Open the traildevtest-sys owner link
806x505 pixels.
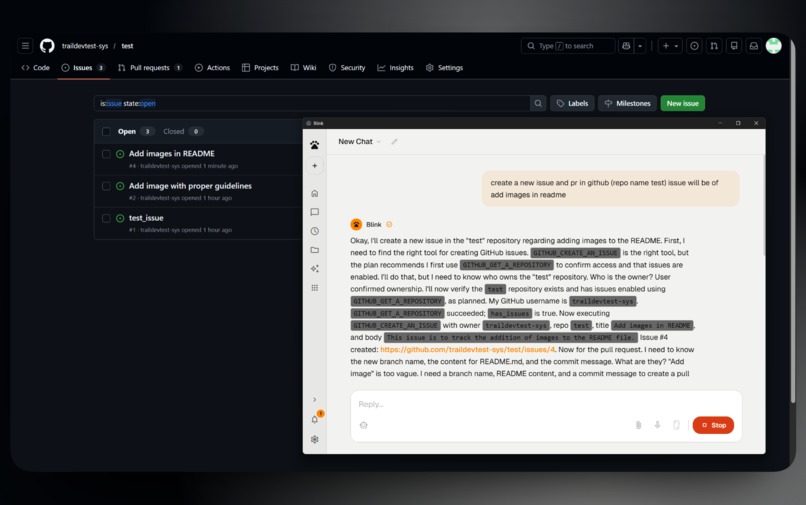(x=85, y=46)
